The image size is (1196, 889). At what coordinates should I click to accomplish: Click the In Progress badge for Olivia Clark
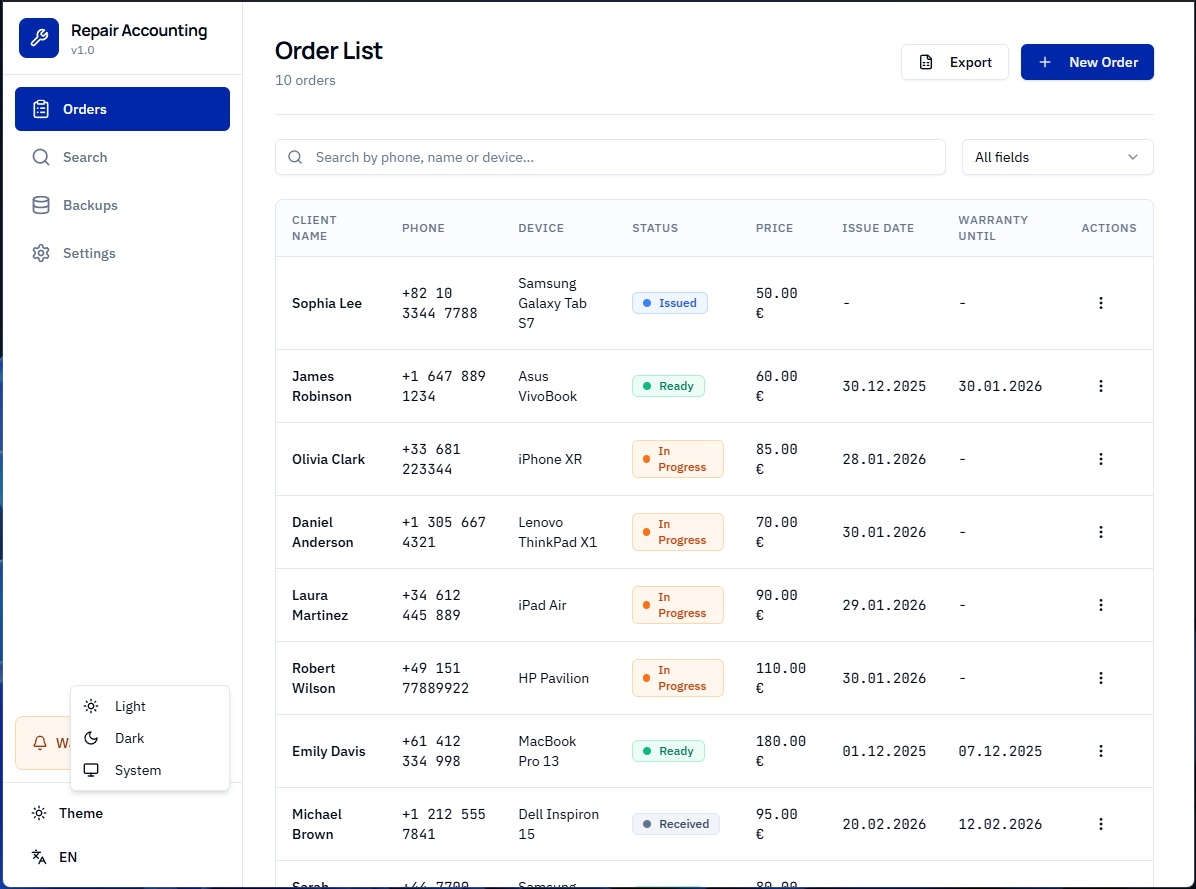click(677, 459)
